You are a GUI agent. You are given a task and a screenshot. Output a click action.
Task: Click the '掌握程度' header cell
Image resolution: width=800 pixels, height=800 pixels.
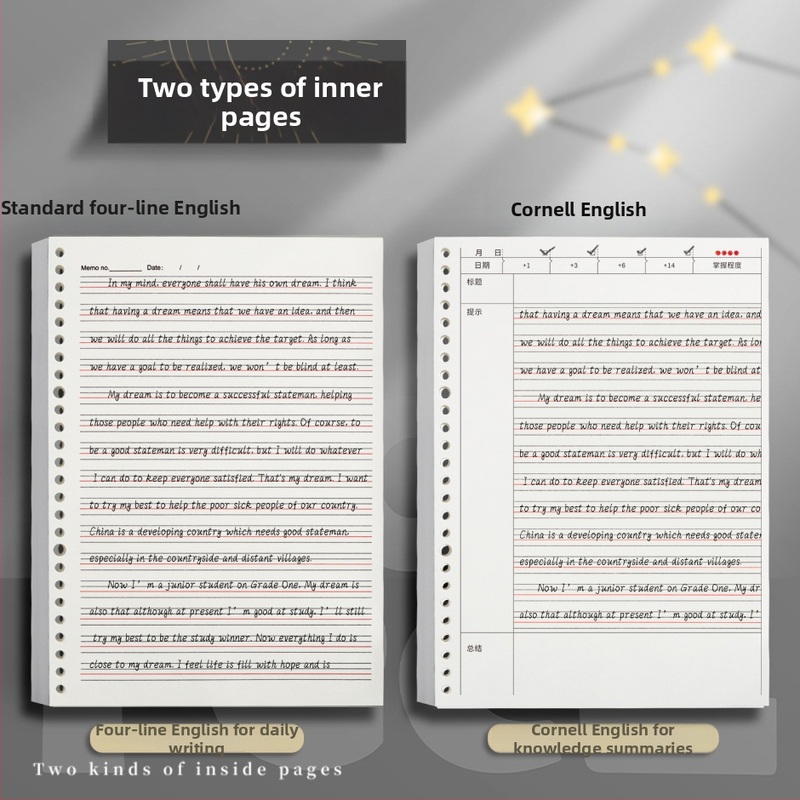[727, 265]
